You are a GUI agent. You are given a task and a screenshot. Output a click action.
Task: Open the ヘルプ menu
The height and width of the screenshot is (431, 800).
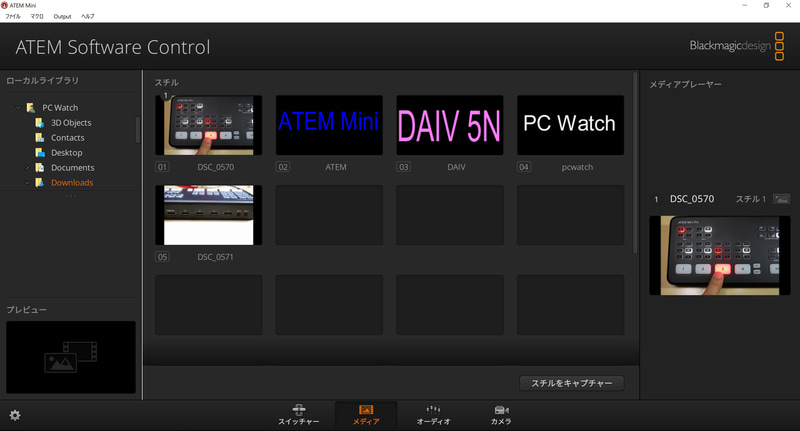pyautogui.click(x=87, y=16)
